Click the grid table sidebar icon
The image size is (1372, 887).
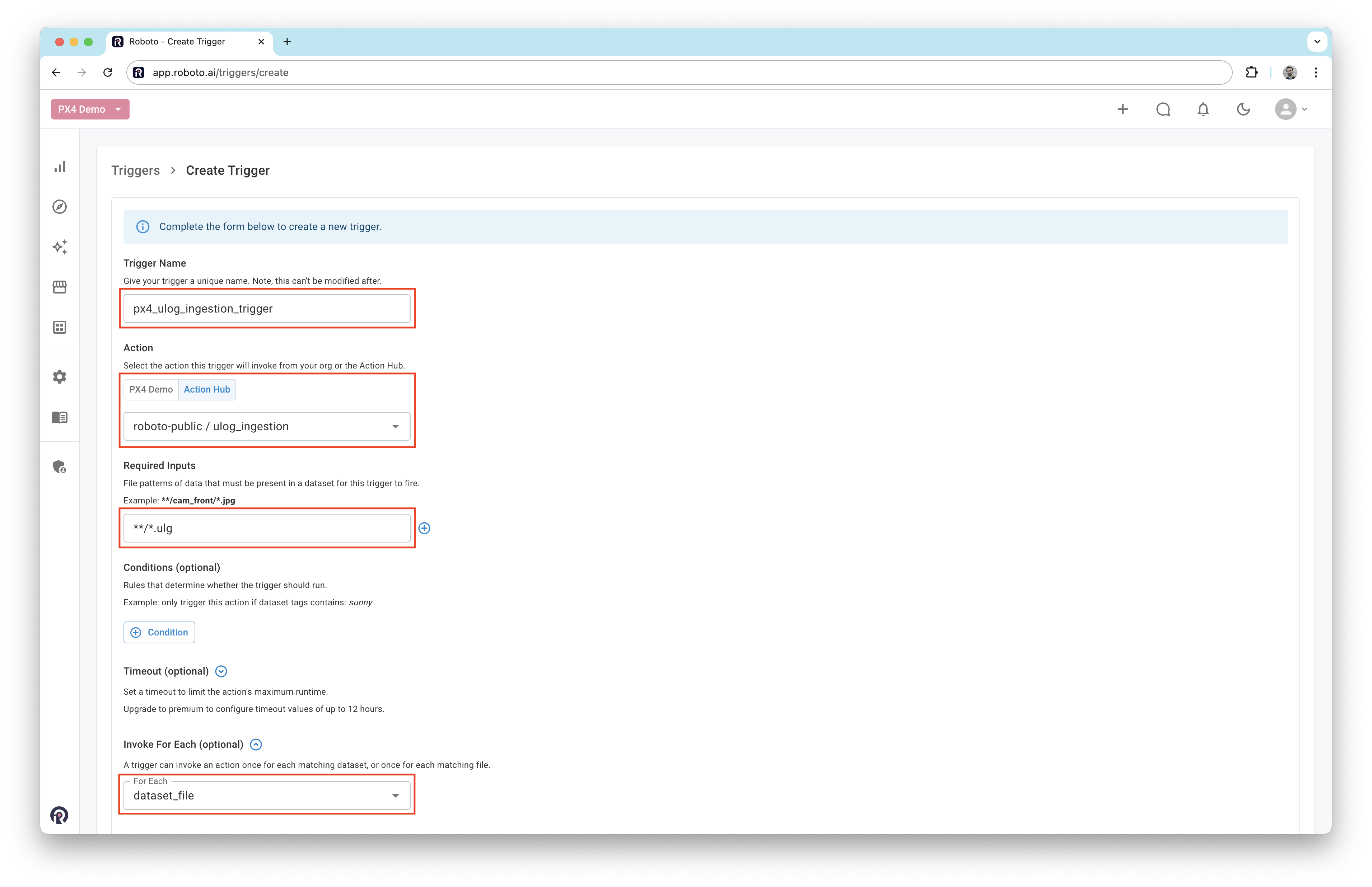point(60,327)
